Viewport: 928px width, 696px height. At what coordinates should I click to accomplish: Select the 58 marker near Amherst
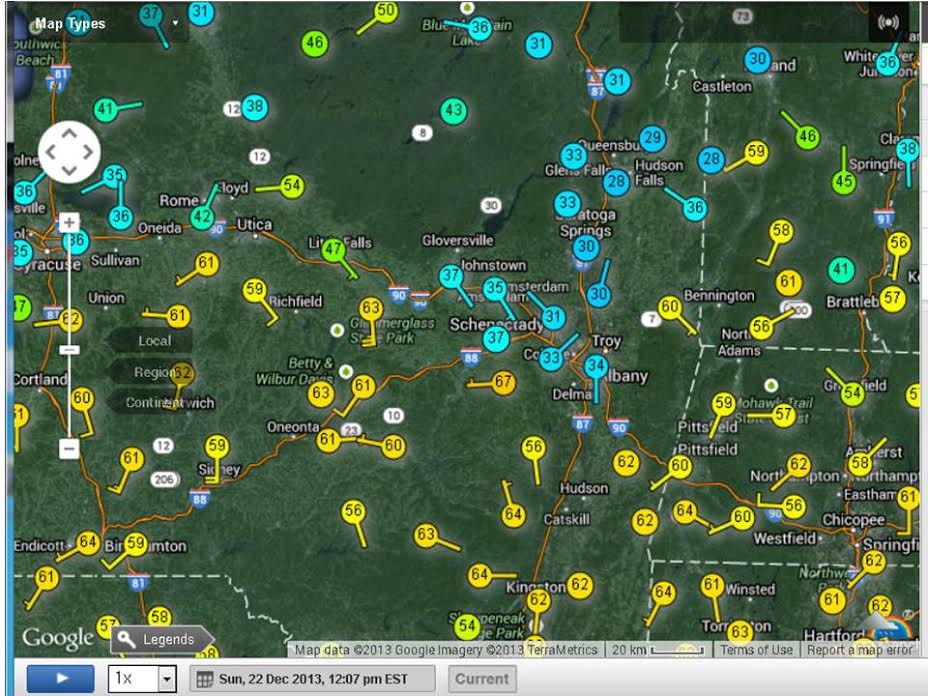coord(860,463)
